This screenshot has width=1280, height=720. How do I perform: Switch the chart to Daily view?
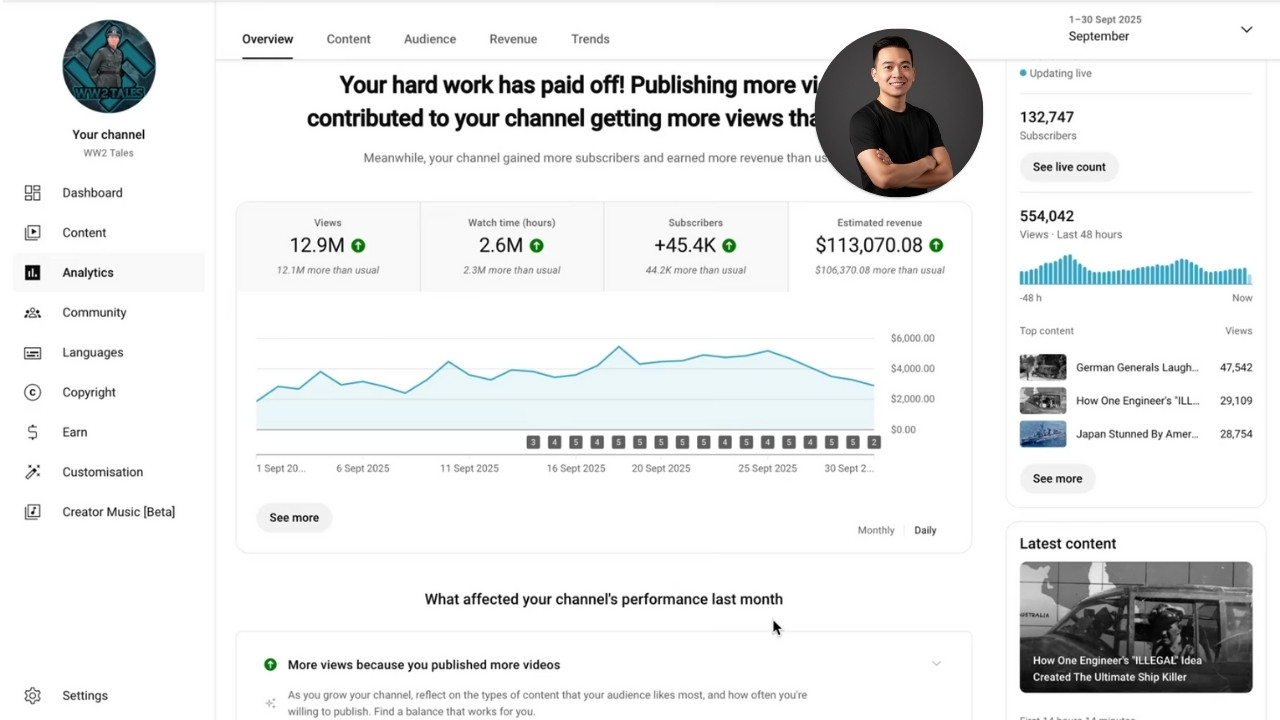tap(925, 530)
